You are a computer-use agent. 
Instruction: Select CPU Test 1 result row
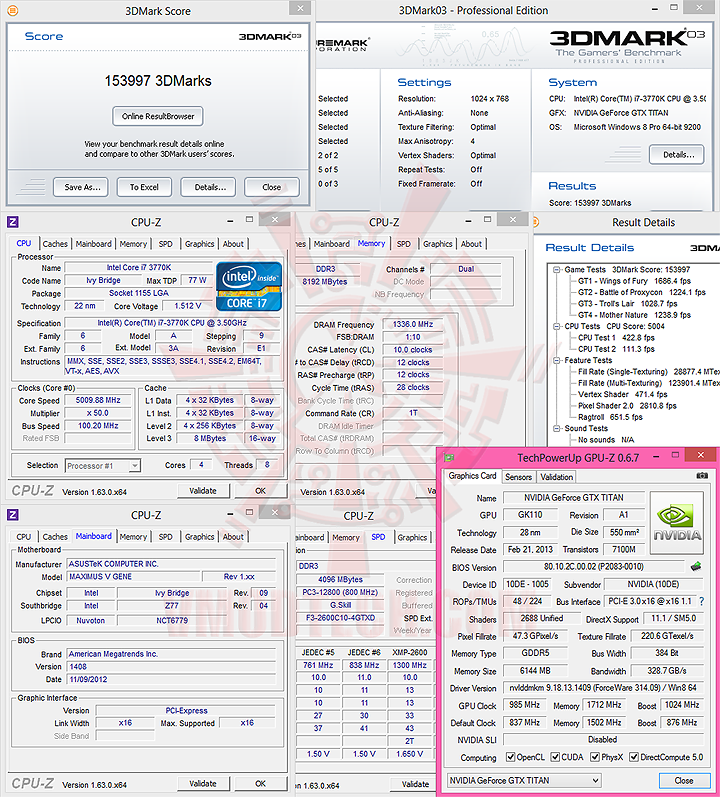pos(616,338)
